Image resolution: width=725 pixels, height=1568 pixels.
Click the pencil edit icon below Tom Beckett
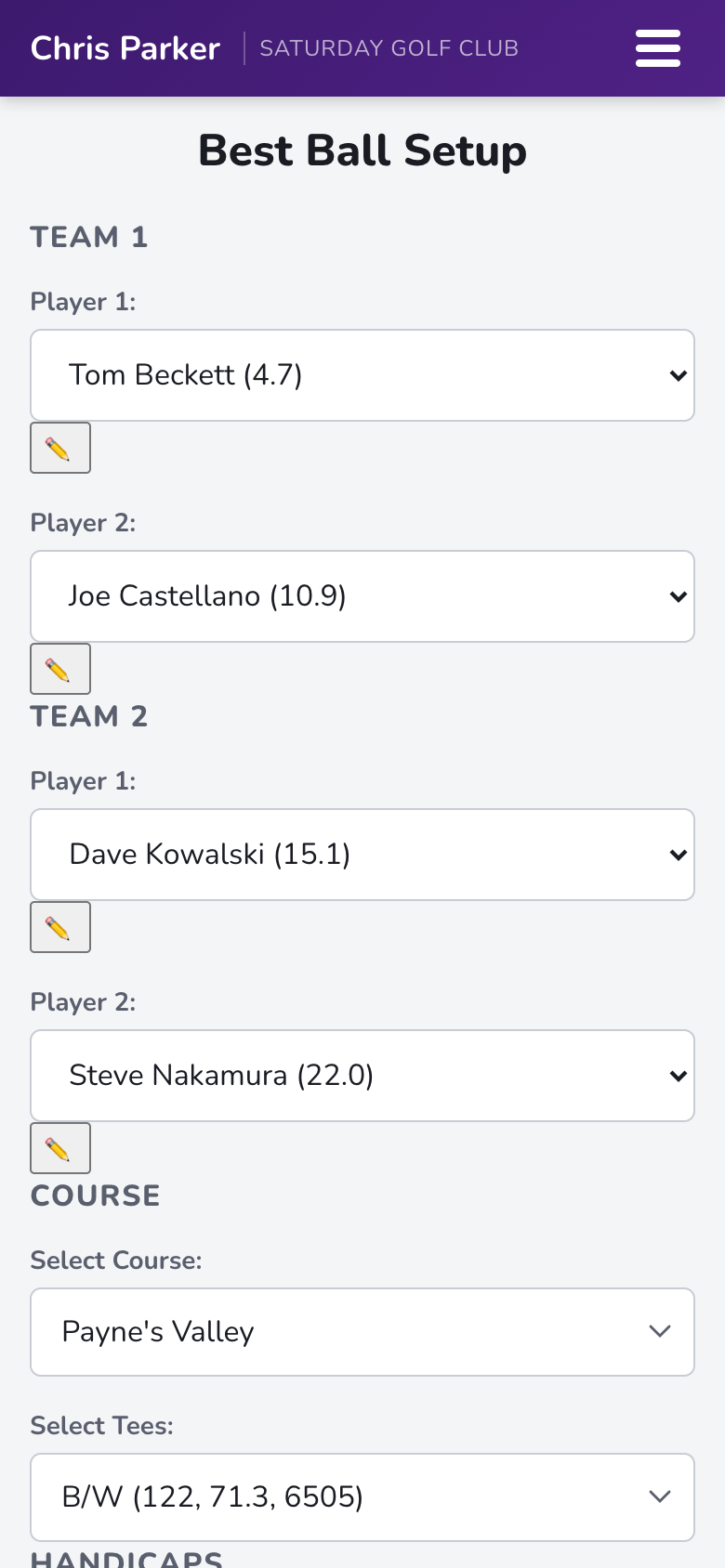(60, 448)
